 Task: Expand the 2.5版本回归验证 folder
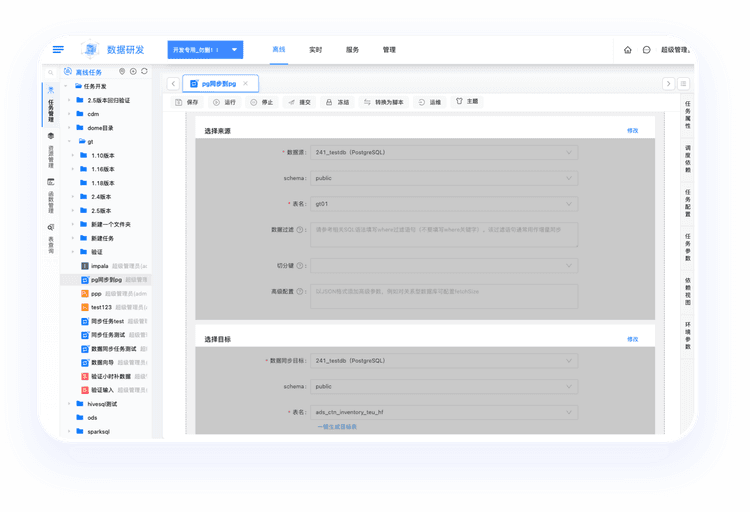[69, 100]
